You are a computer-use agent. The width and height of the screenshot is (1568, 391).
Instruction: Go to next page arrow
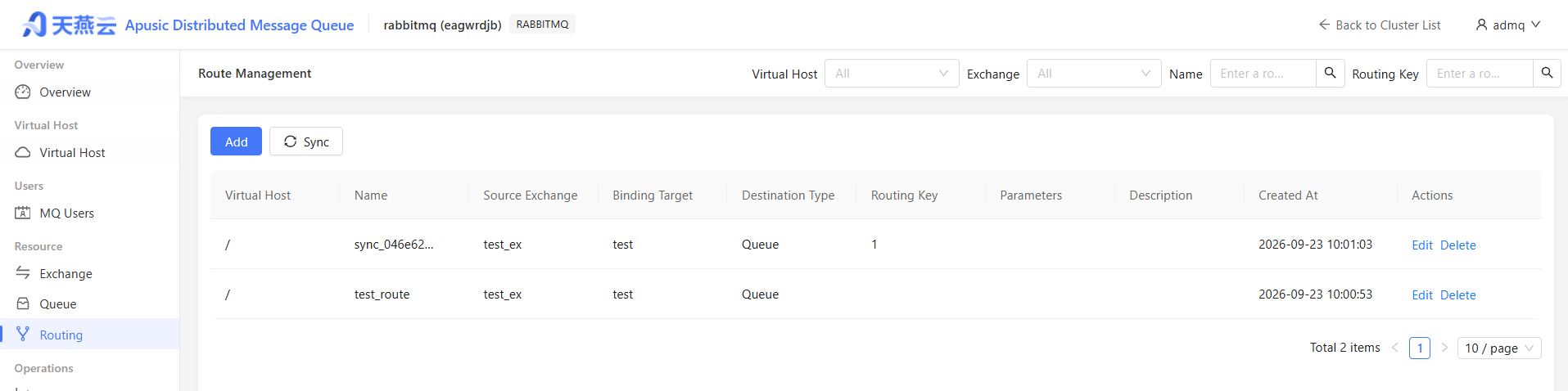1444,348
